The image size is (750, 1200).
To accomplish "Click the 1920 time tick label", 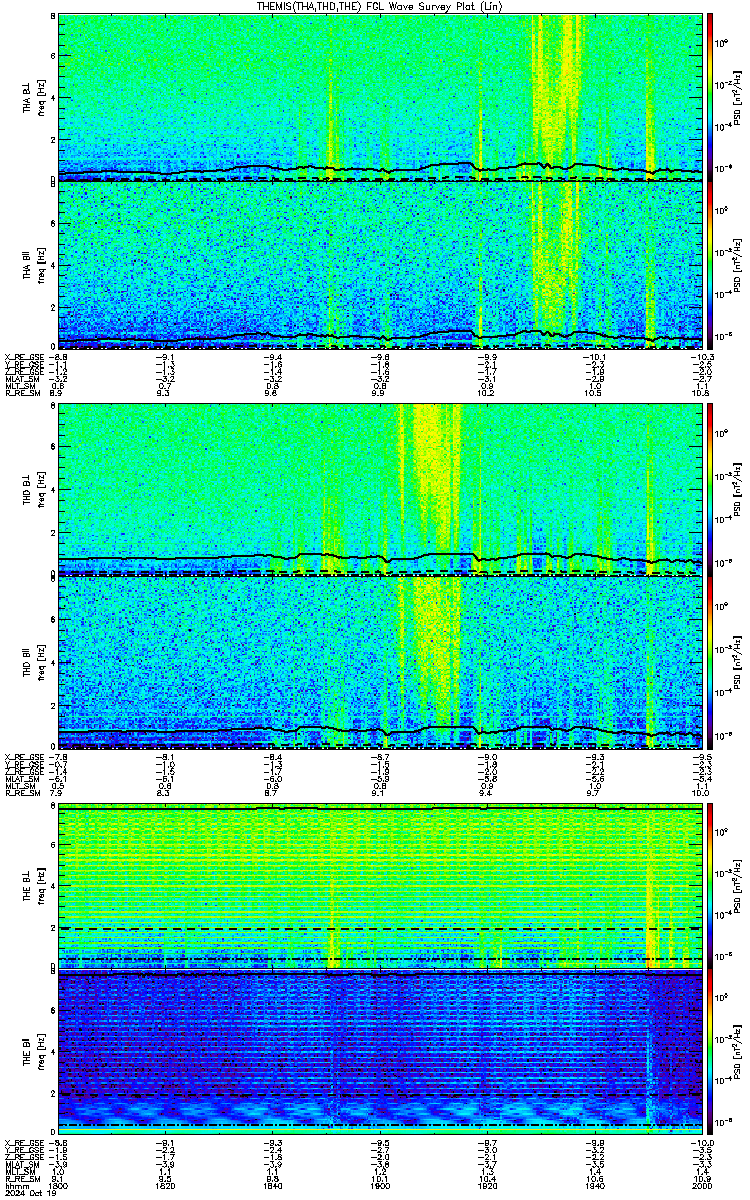I will [487, 1185].
